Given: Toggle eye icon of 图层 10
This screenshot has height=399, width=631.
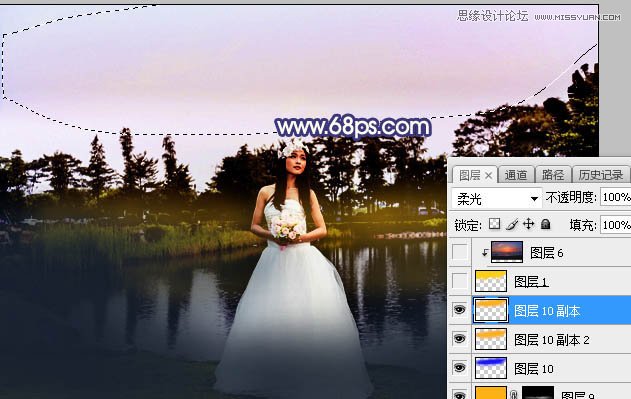Looking at the screenshot, I should pyautogui.click(x=460, y=368).
